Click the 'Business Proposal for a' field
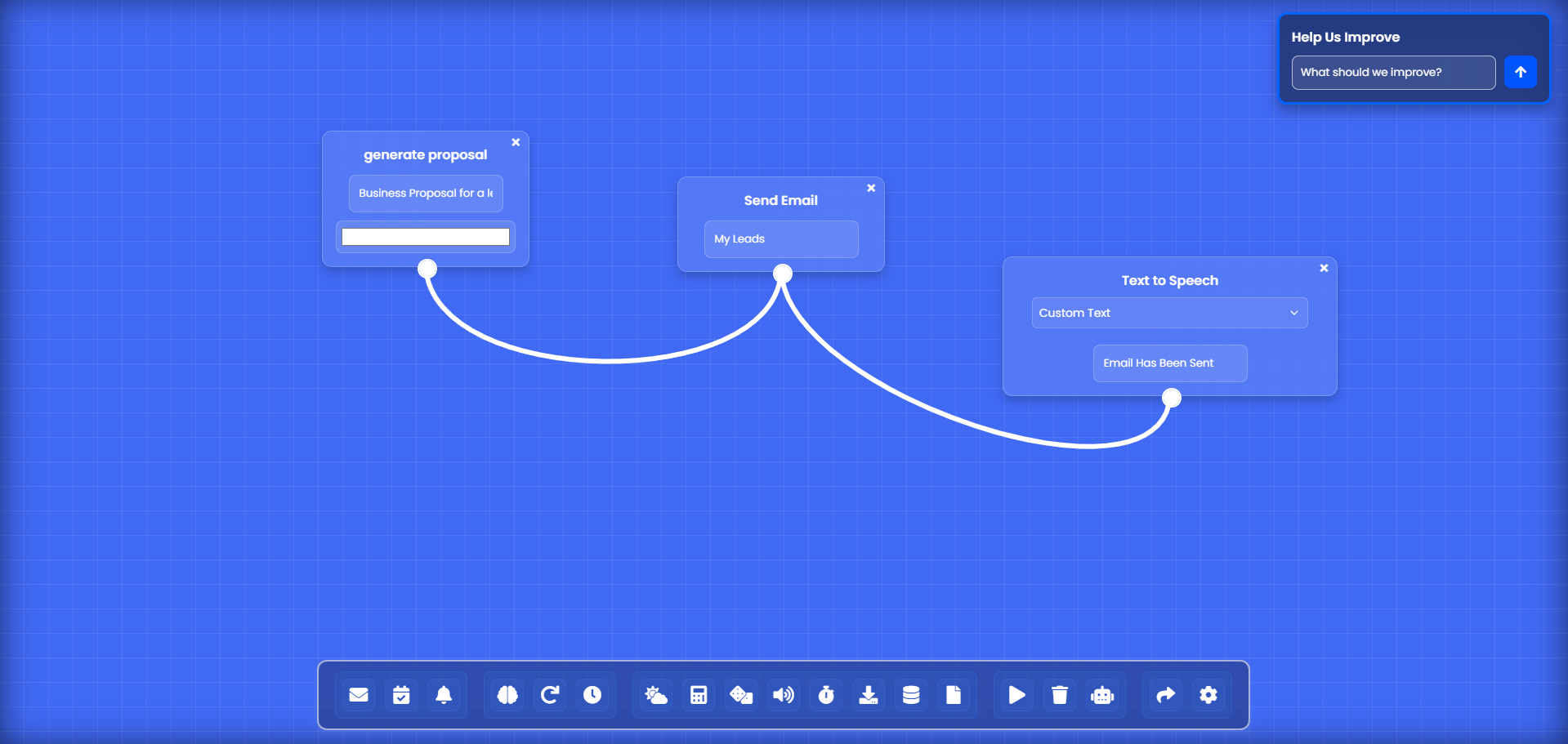Image resolution: width=1568 pixels, height=744 pixels. [x=426, y=194]
